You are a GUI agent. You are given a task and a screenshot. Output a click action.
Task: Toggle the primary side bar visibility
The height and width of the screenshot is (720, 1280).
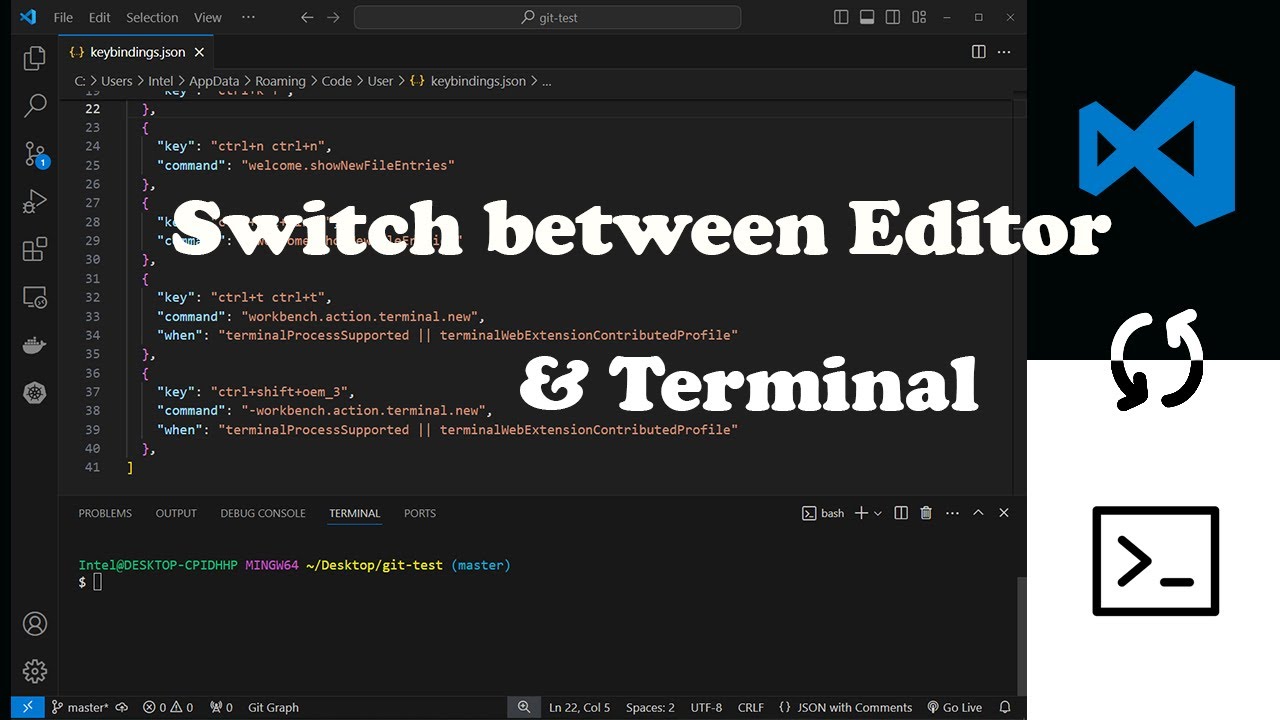841,17
